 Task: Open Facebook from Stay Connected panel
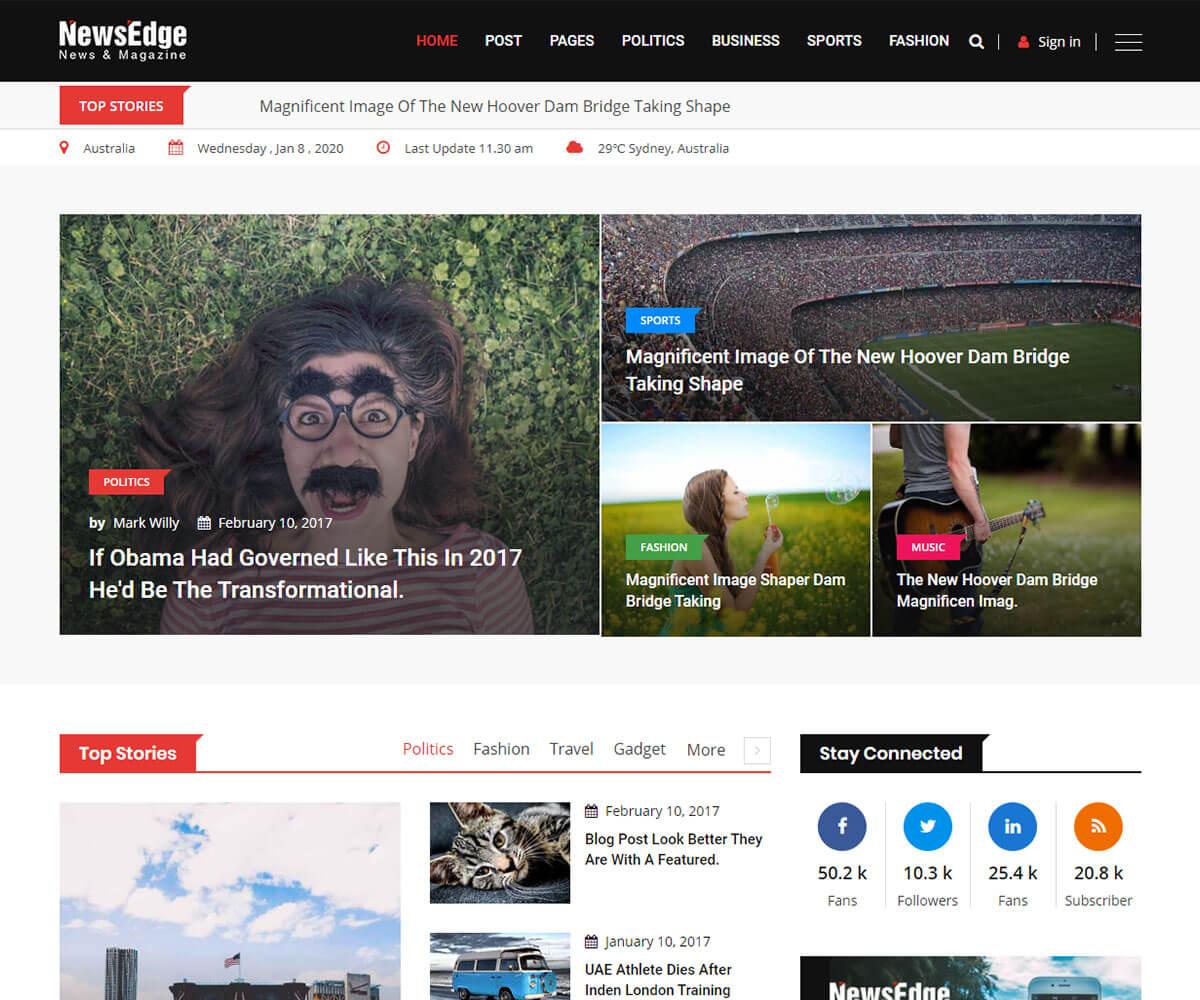click(842, 826)
